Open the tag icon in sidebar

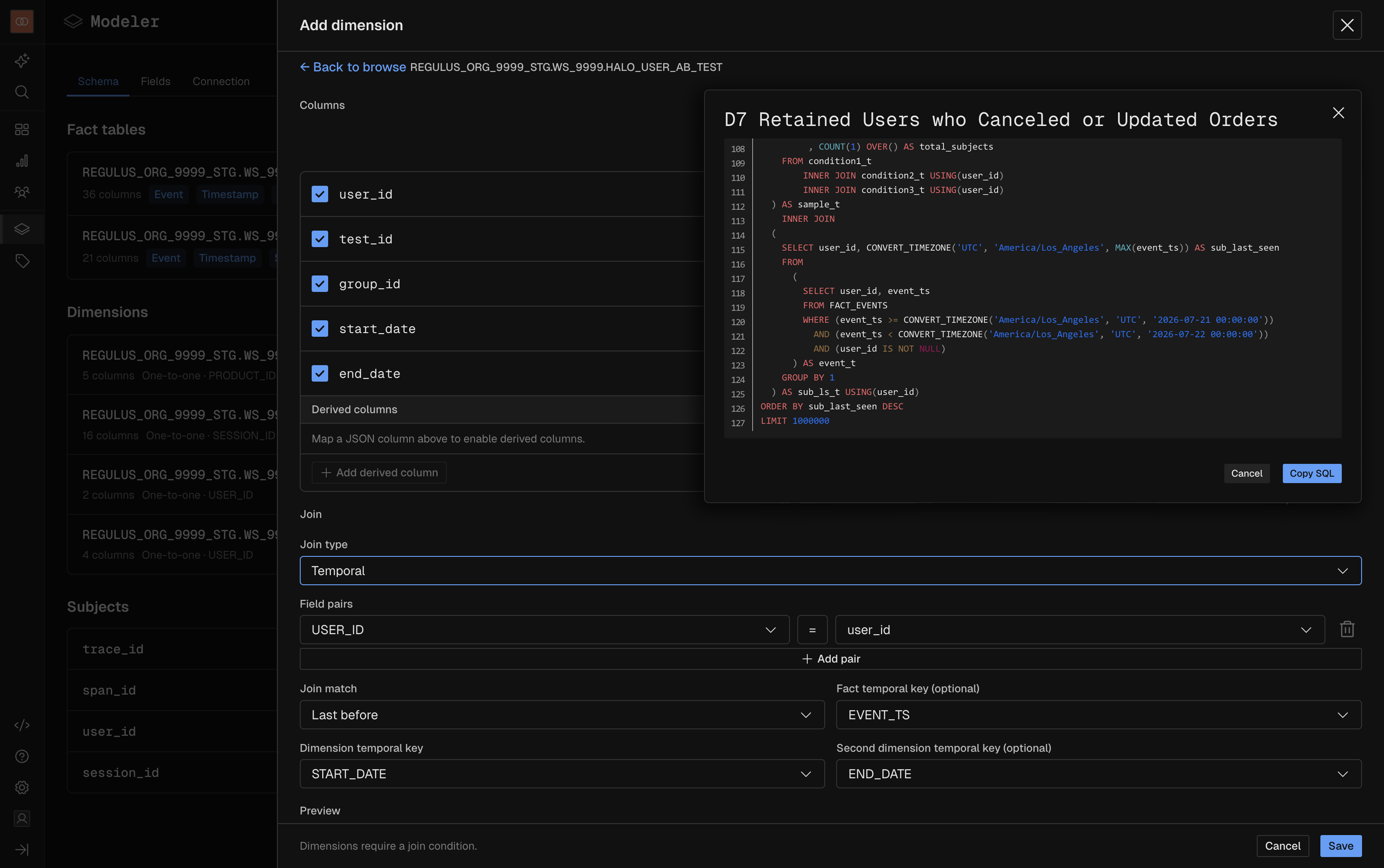pyautogui.click(x=22, y=261)
